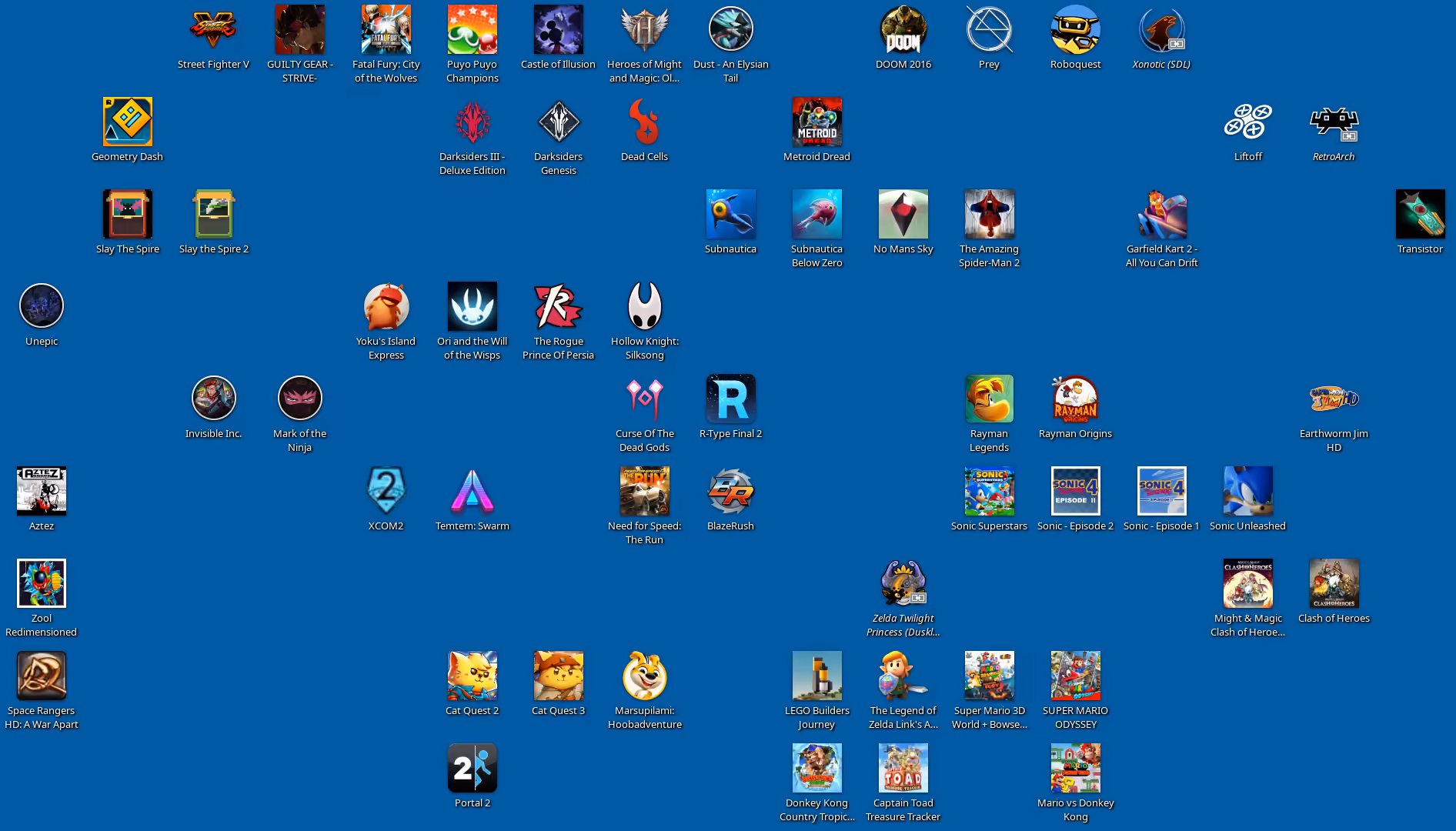Open the Street Fighter V icon
The image size is (1456, 831).
[213, 29]
